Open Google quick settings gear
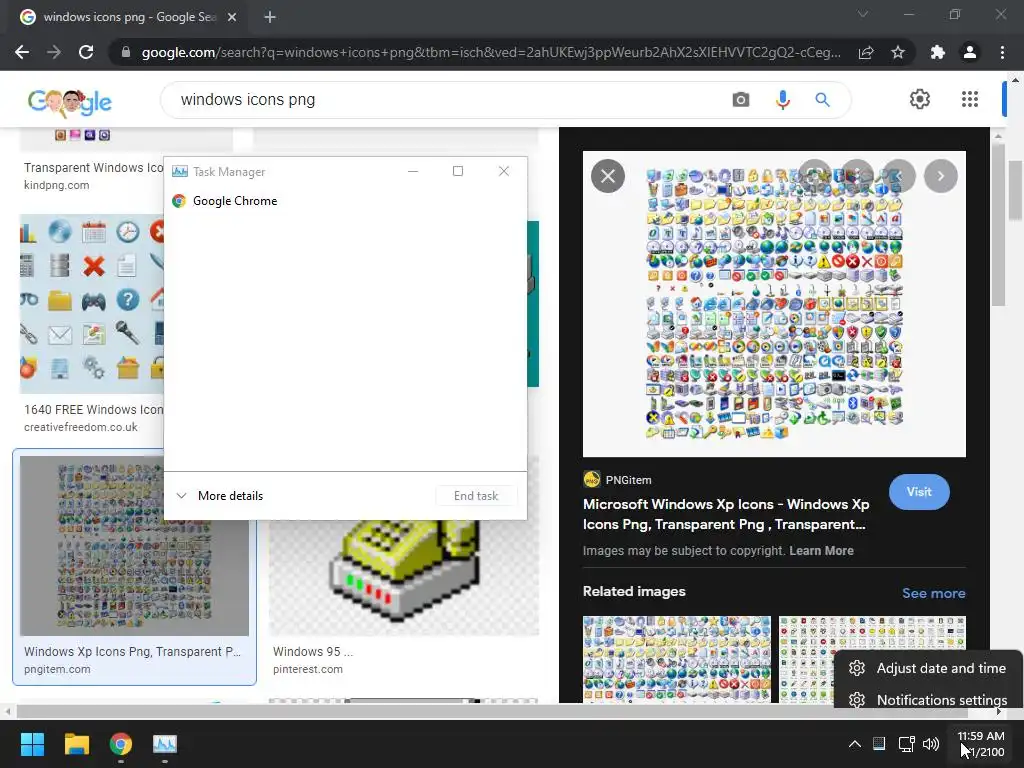 click(x=920, y=99)
